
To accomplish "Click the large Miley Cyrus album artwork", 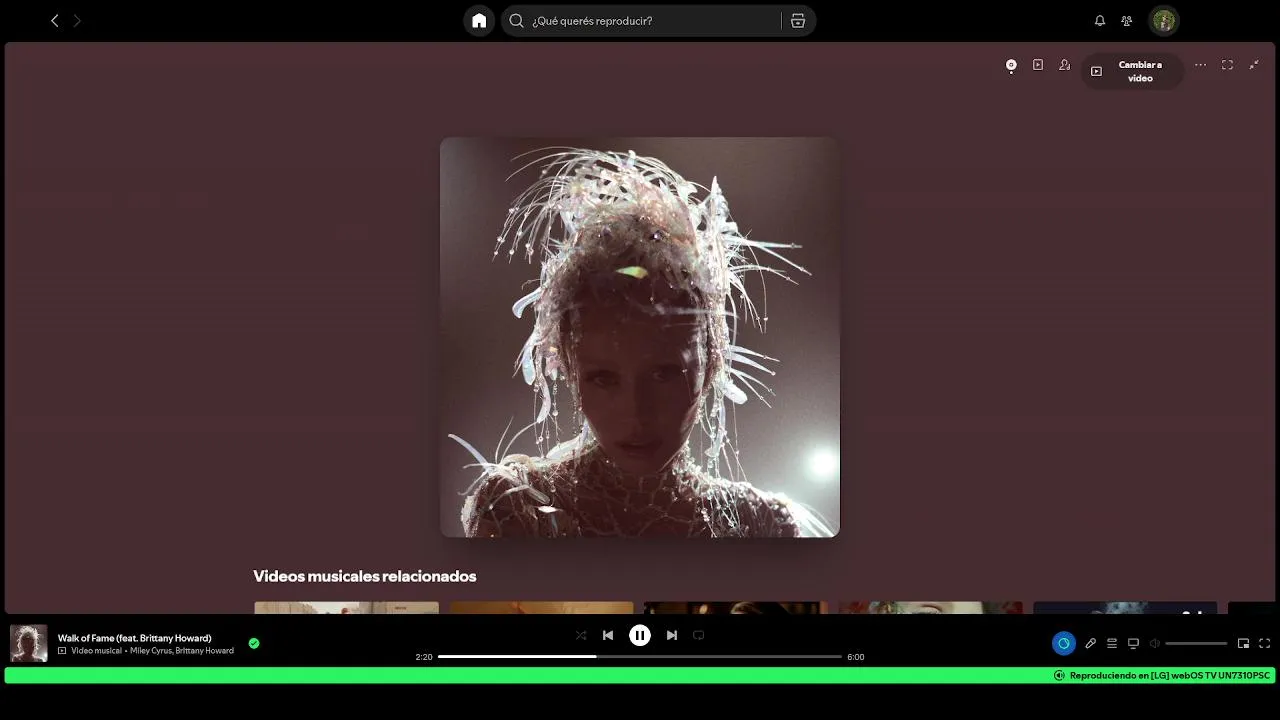I will pos(640,337).
